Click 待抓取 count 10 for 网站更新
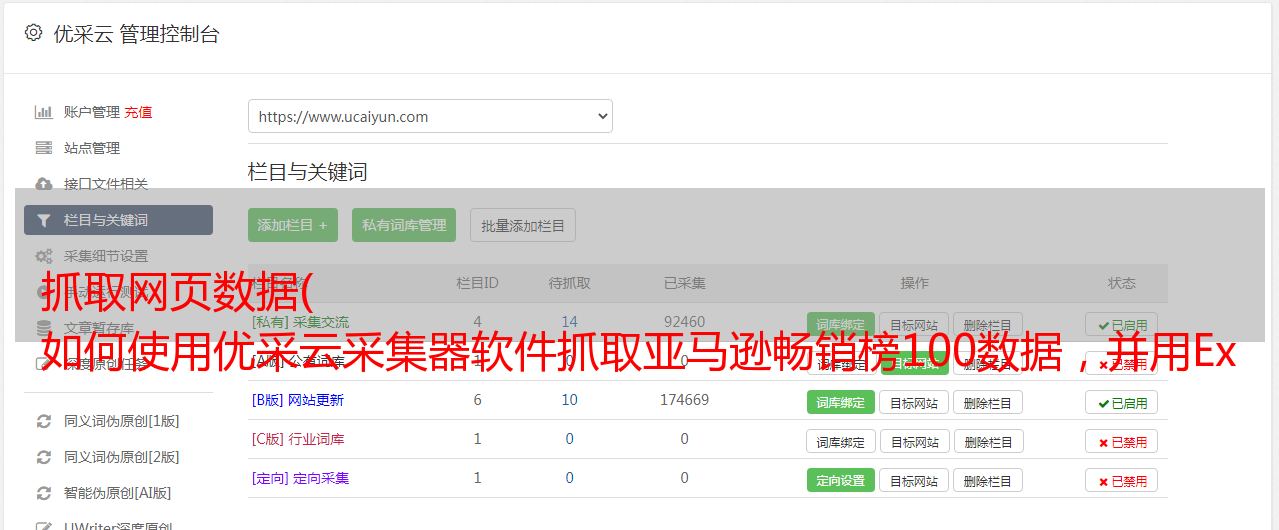The width and height of the screenshot is (1279, 530). pos(569,400)
